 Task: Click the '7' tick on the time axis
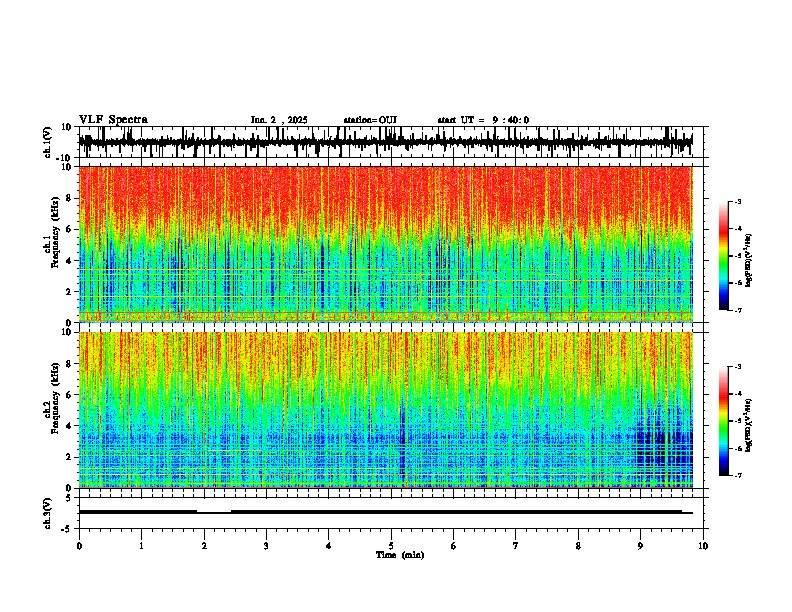coord(516,546)
